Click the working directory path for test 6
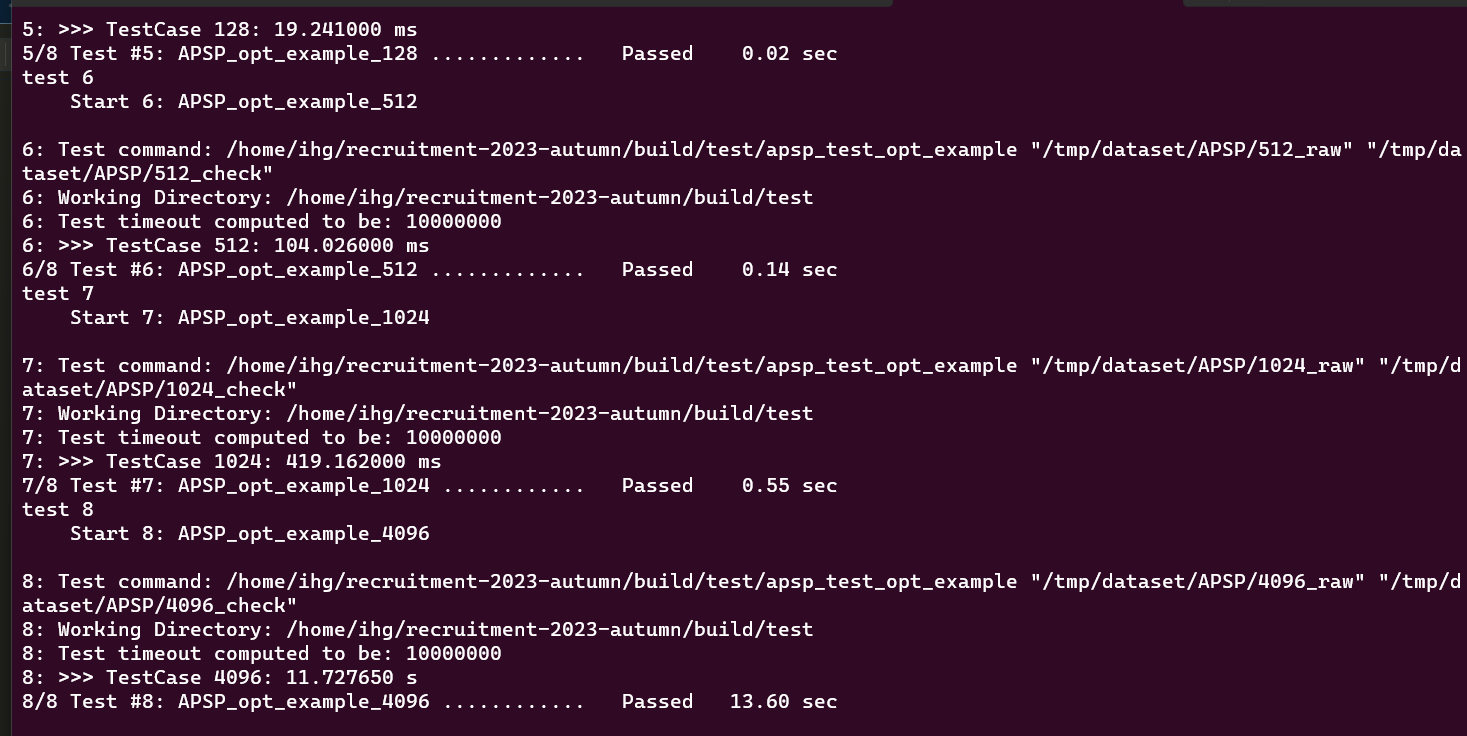This screenshot has height=736, width=1467. [x=549, y=197]
